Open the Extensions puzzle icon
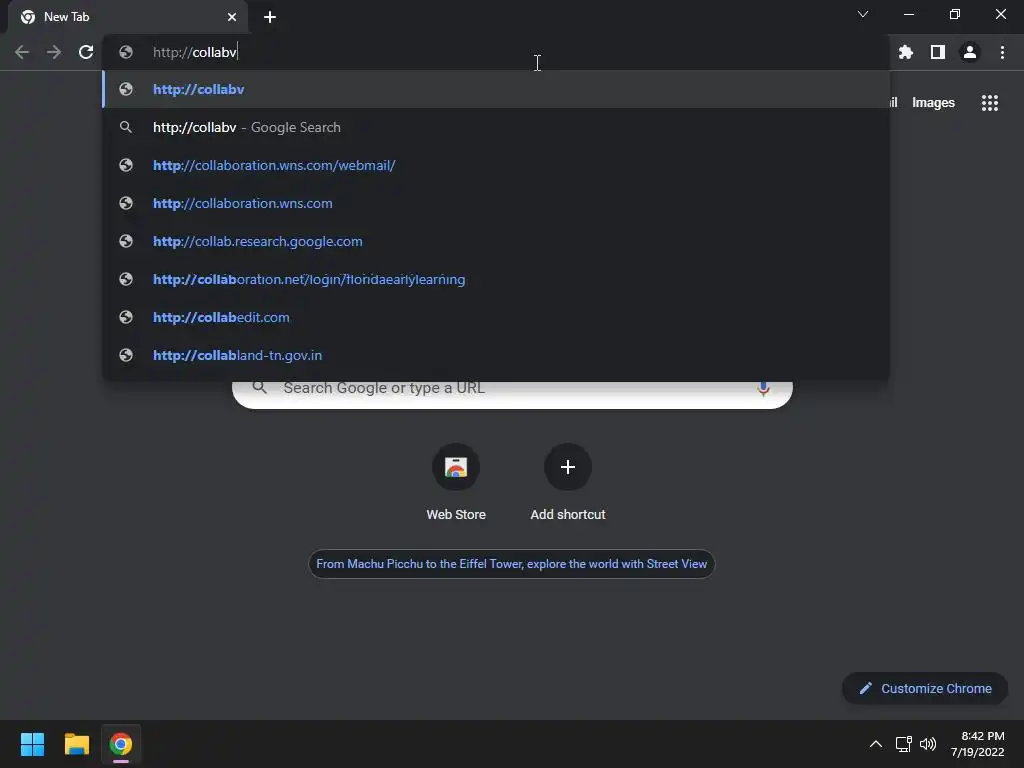The height and width of the screenshot is (768, 1024). click(905, 52)
